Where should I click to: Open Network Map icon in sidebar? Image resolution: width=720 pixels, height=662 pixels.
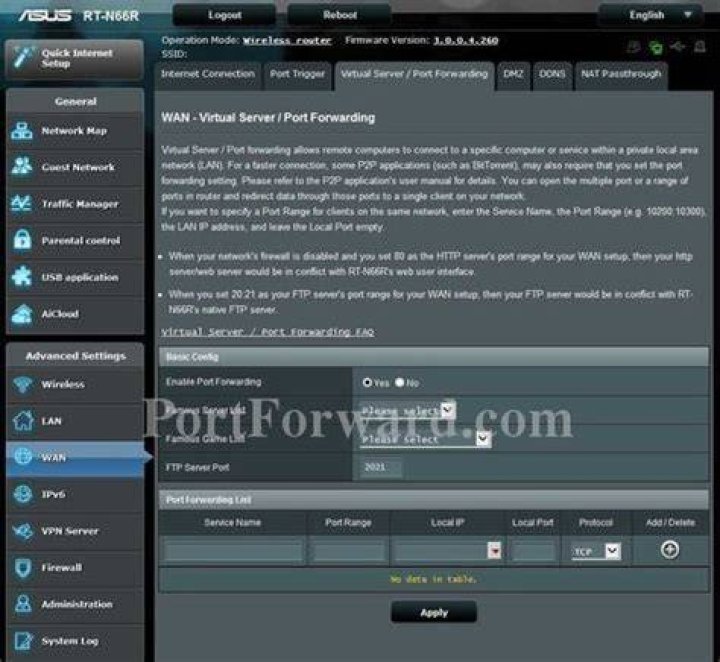(22, 131)
